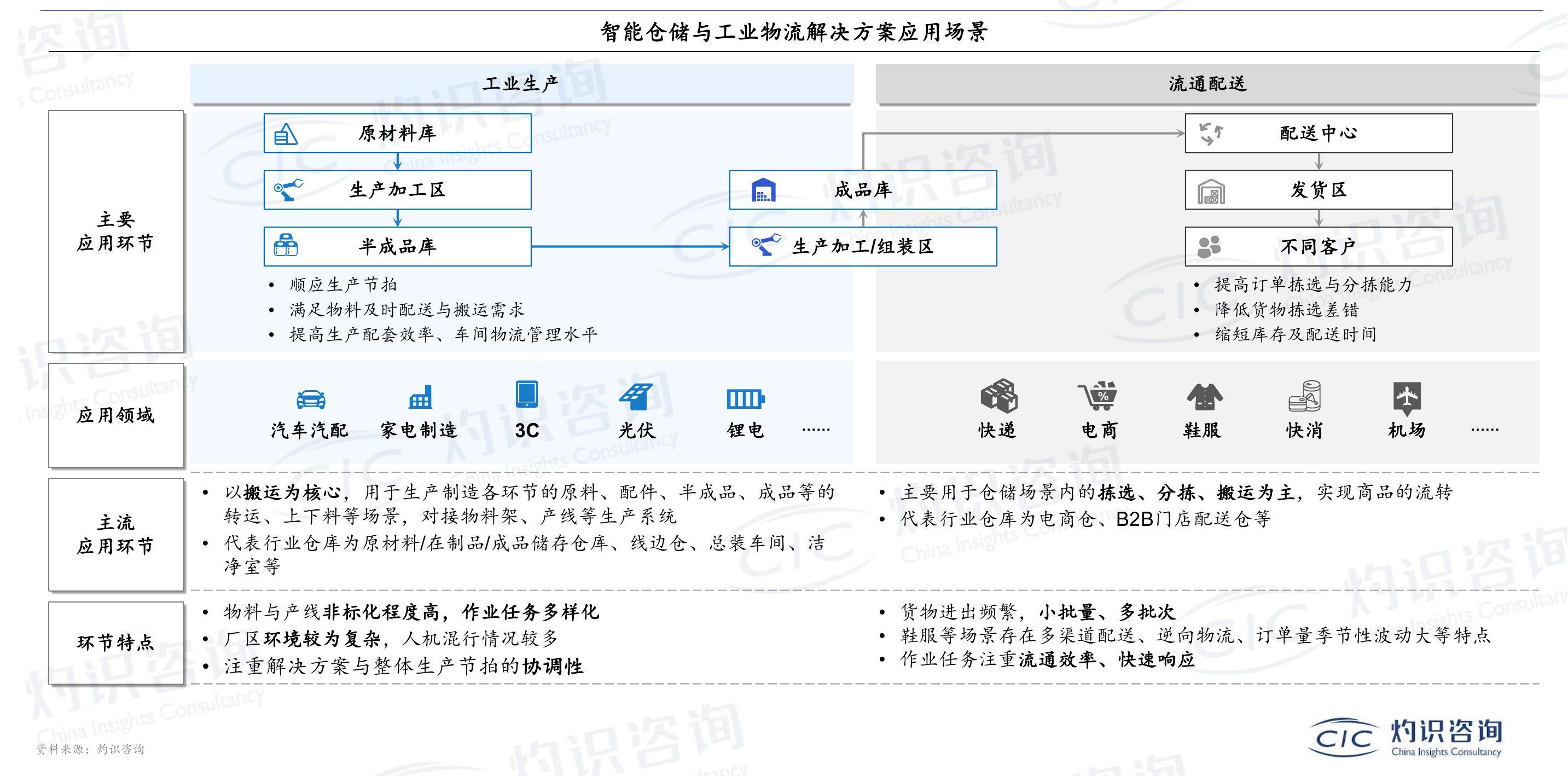Click the people icon in 不同客户
This screenshot has width=1568, height=776.
[x=1209, y=246]
